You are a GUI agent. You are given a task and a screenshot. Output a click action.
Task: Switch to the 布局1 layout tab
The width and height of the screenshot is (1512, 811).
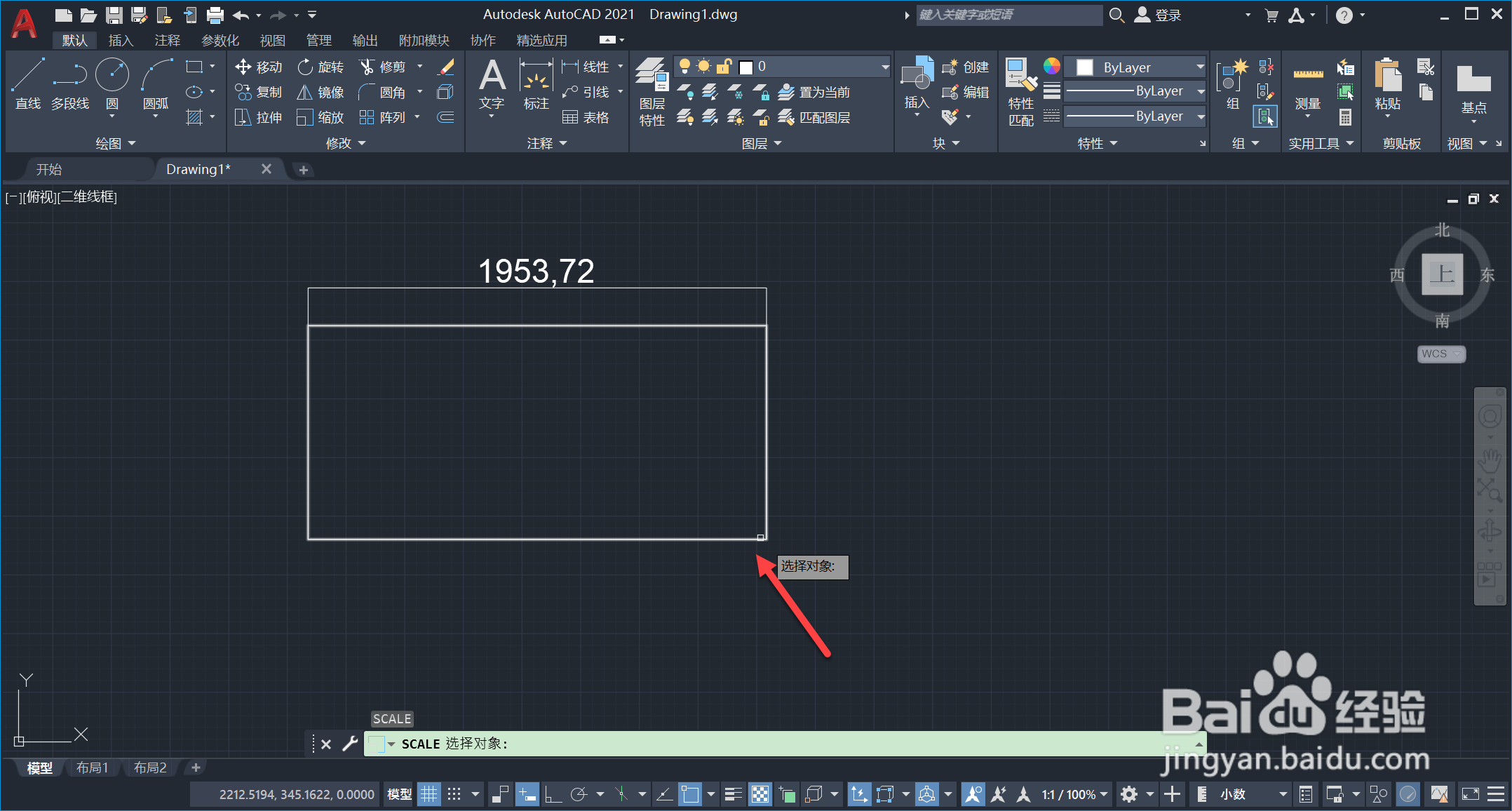click(x=92, y=768)
